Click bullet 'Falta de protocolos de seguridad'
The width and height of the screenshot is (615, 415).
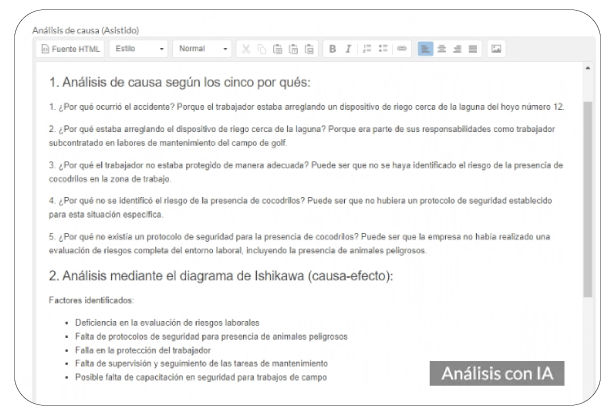211,337
